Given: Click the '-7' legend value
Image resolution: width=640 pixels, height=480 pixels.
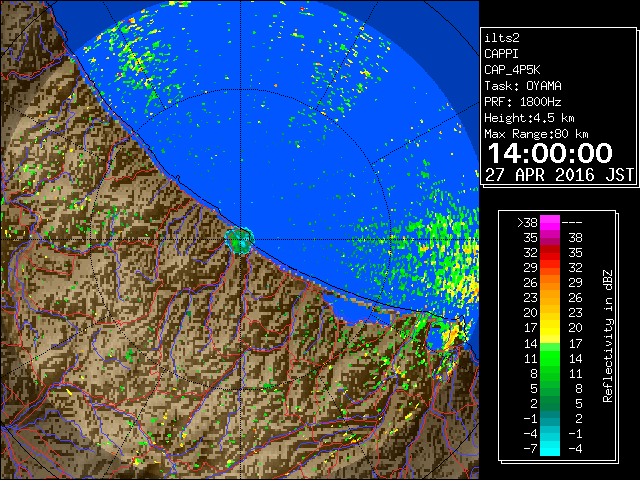Looking at the screenshot, I should [x=531, y=449].
